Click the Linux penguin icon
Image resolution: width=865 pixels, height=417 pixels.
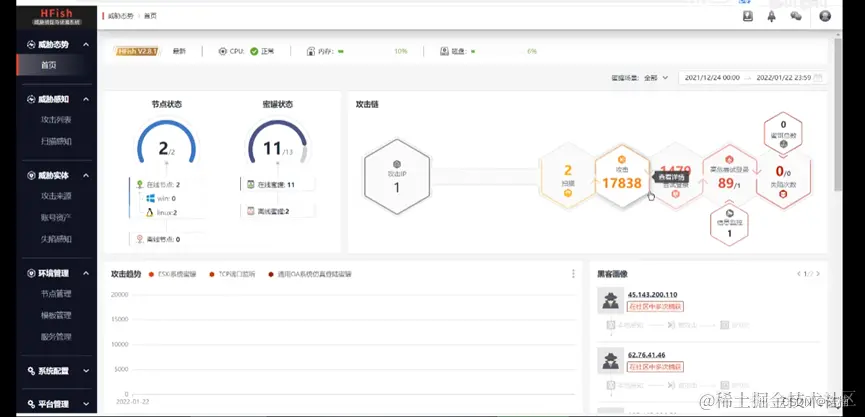(x=150, y=212)
